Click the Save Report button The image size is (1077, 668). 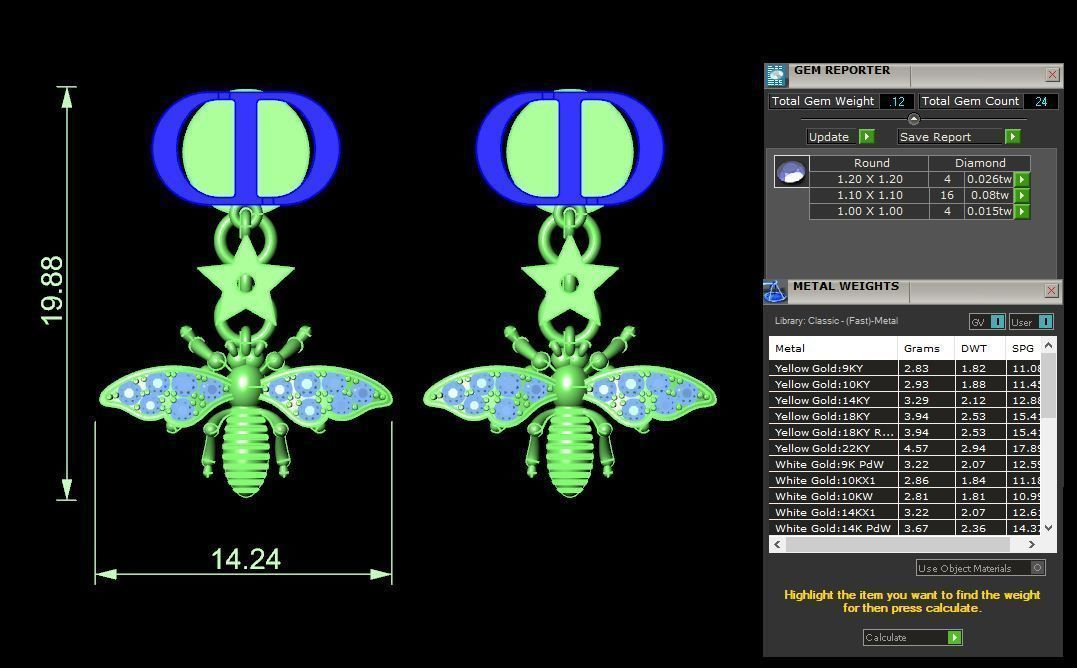[959, 137]
